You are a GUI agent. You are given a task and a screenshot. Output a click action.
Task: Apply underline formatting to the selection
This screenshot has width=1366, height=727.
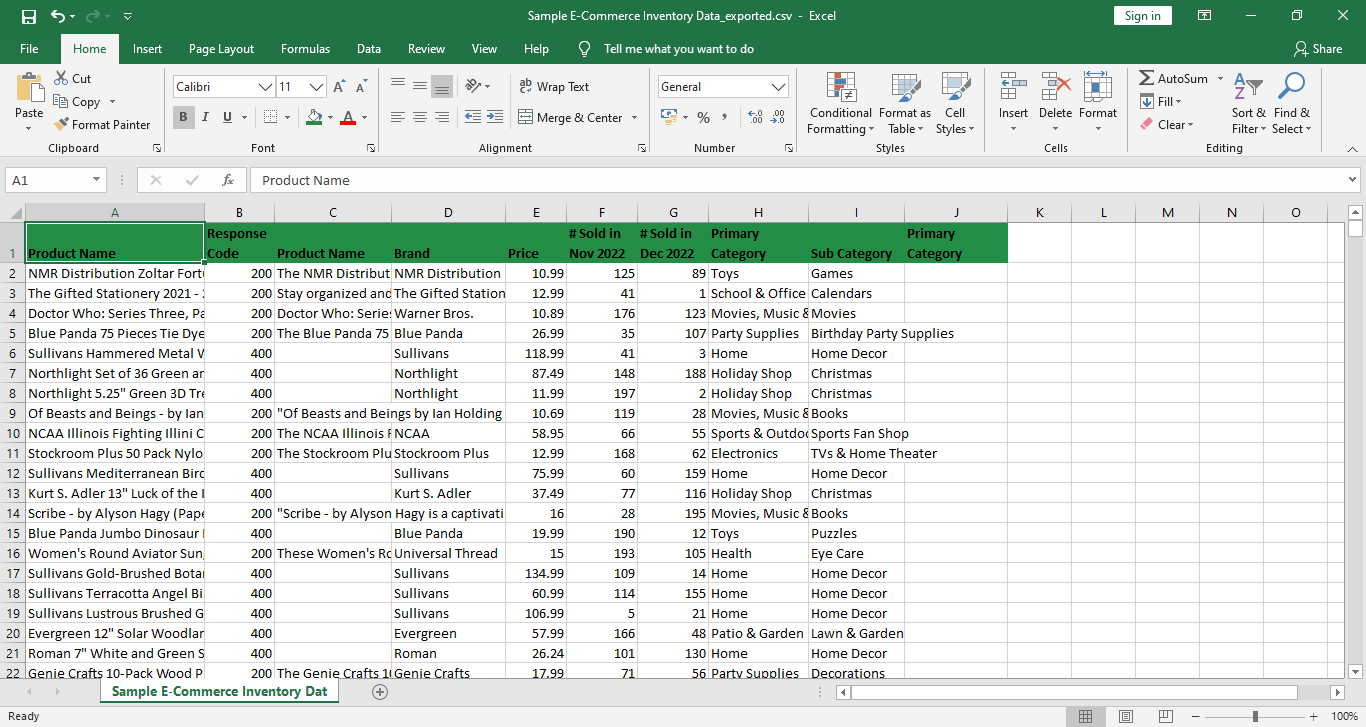point(227,117)
